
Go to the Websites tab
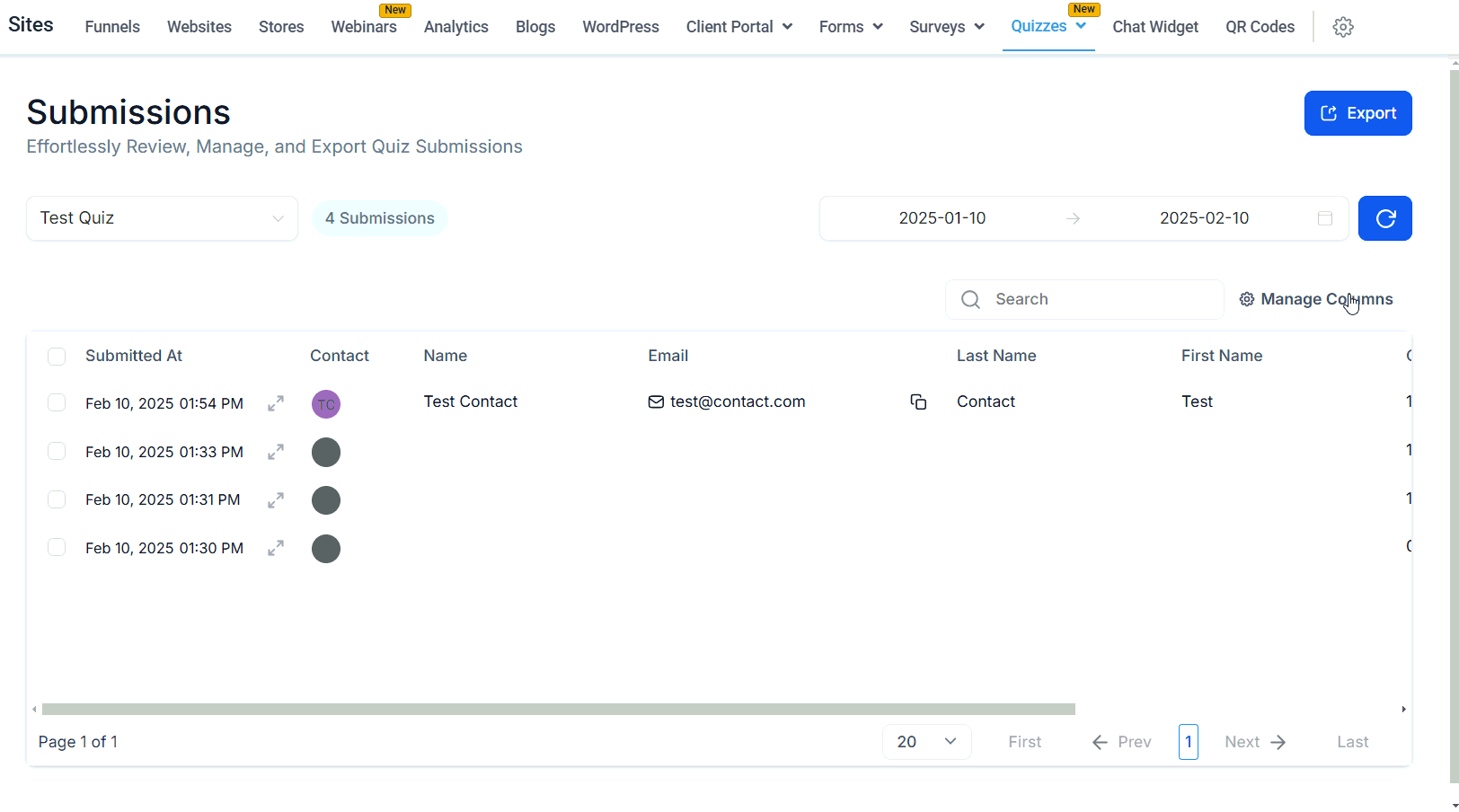coord(199,27)
